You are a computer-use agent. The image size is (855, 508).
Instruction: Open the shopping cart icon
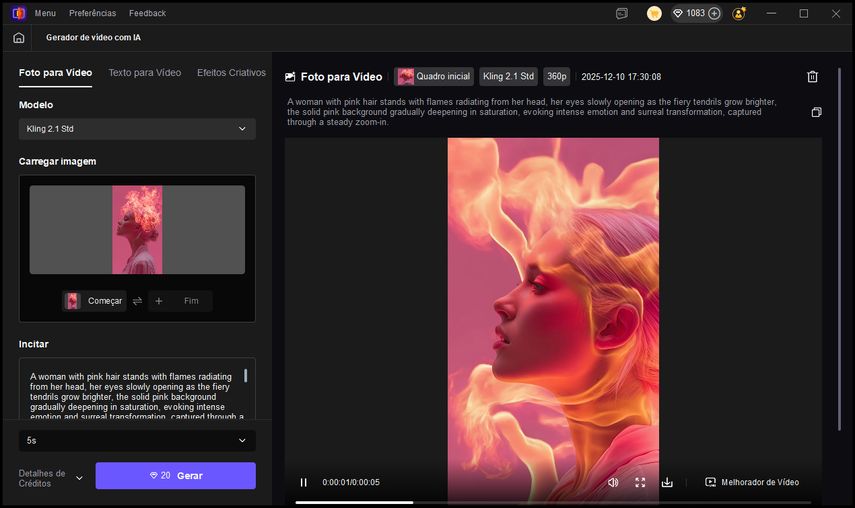click(x=654, y=13)
